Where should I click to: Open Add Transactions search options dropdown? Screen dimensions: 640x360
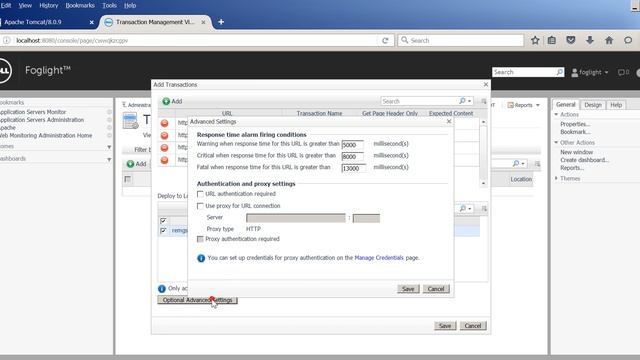pyautogui.click(x=470, y=101)
